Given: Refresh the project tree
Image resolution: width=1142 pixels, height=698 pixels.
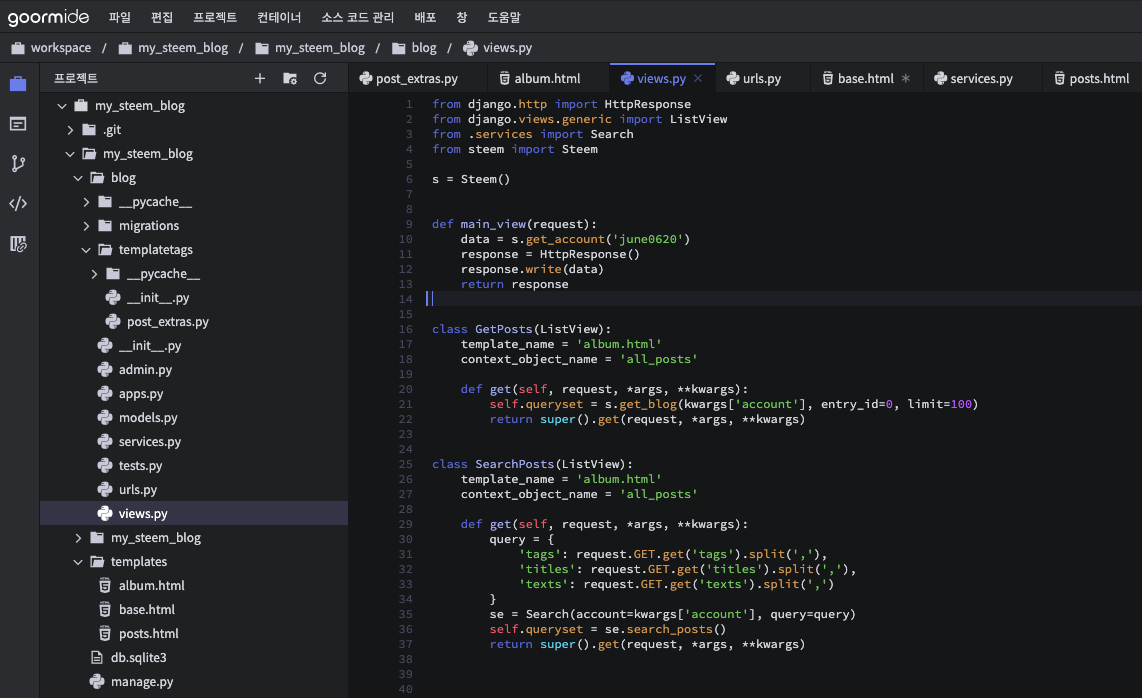Looking at the screenshot, I should tap(320, 78).
